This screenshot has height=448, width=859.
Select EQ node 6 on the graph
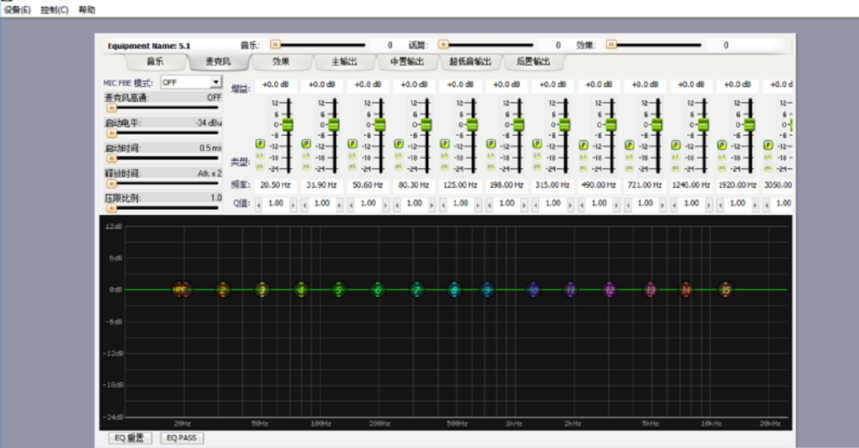[x=377, y=290]
